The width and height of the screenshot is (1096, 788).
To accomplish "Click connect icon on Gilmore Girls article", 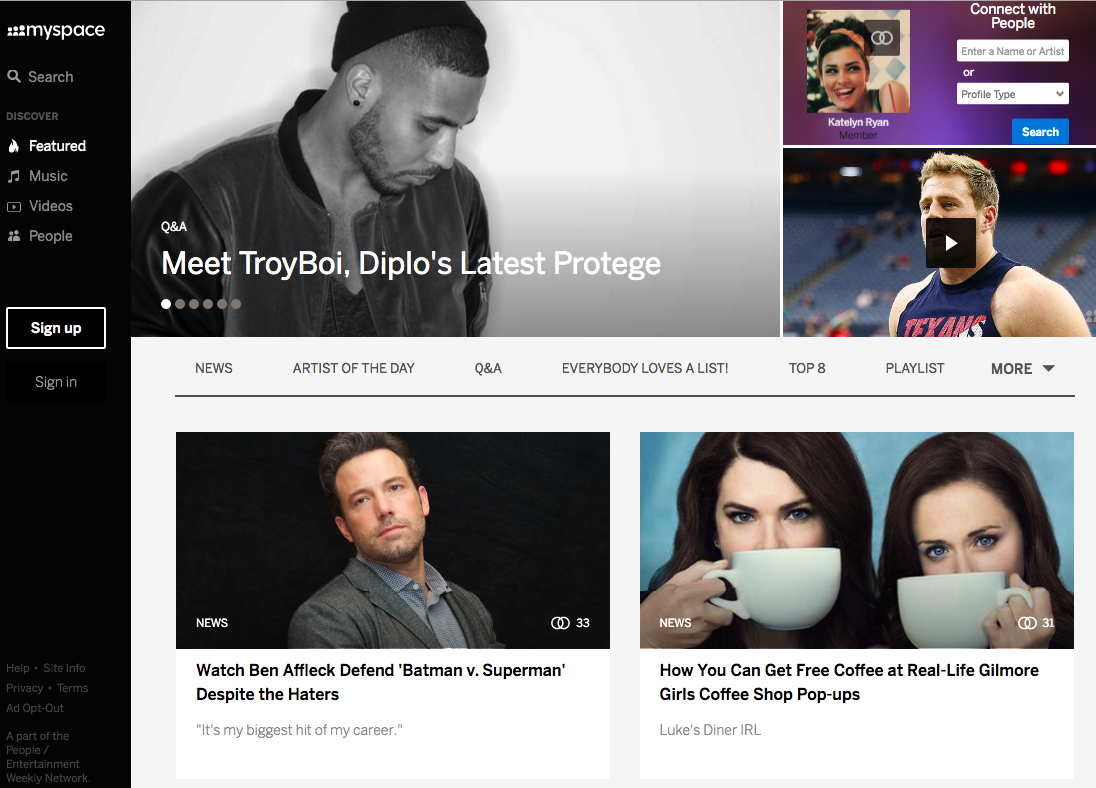I will 1027,623.
